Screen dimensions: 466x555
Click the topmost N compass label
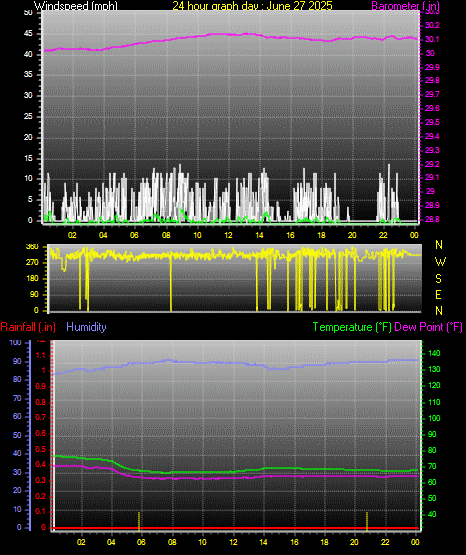tap(439, 245)
